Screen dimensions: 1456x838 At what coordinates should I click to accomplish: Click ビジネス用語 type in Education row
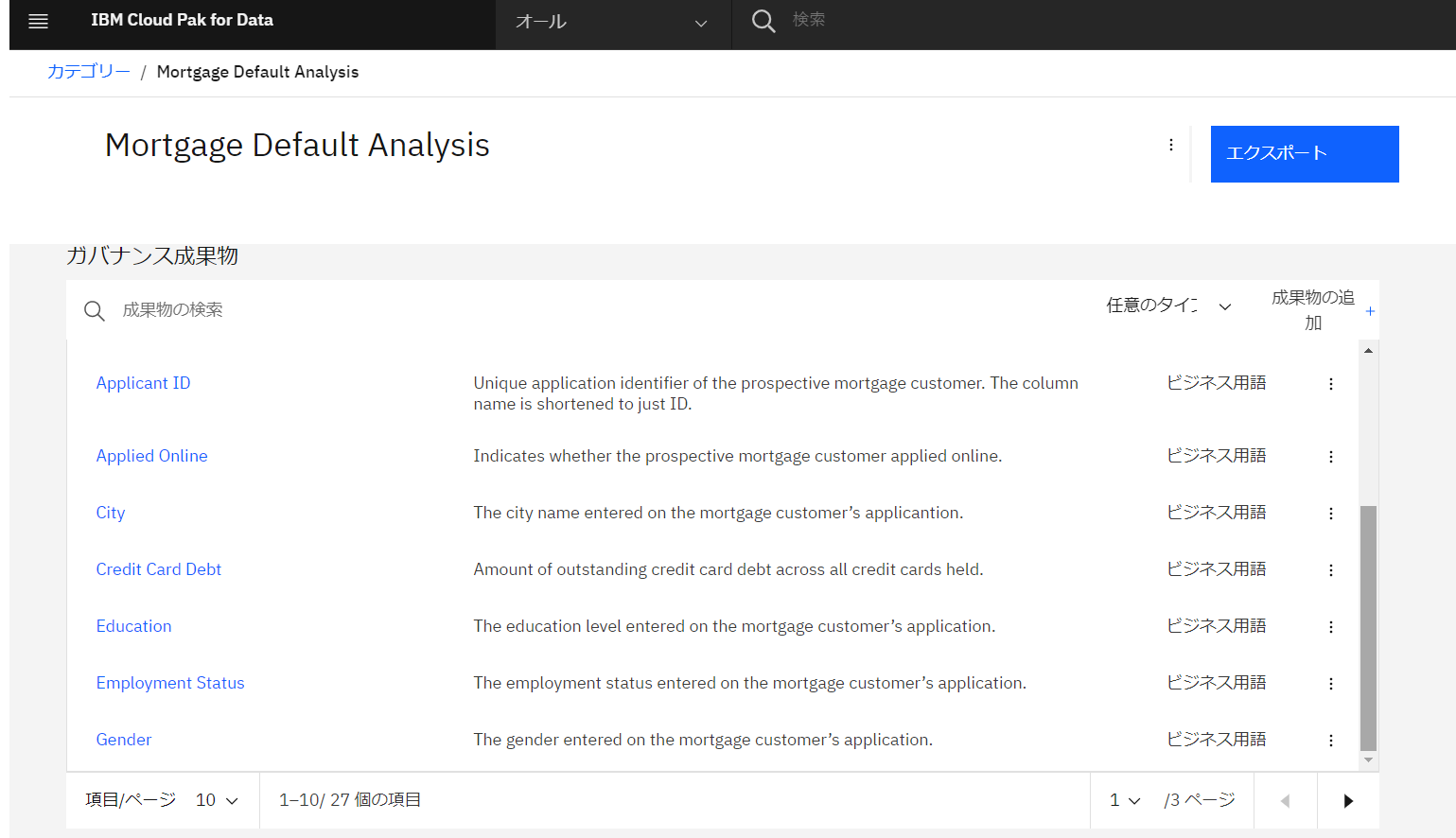pyautogui.click(x=1216, y=626)
